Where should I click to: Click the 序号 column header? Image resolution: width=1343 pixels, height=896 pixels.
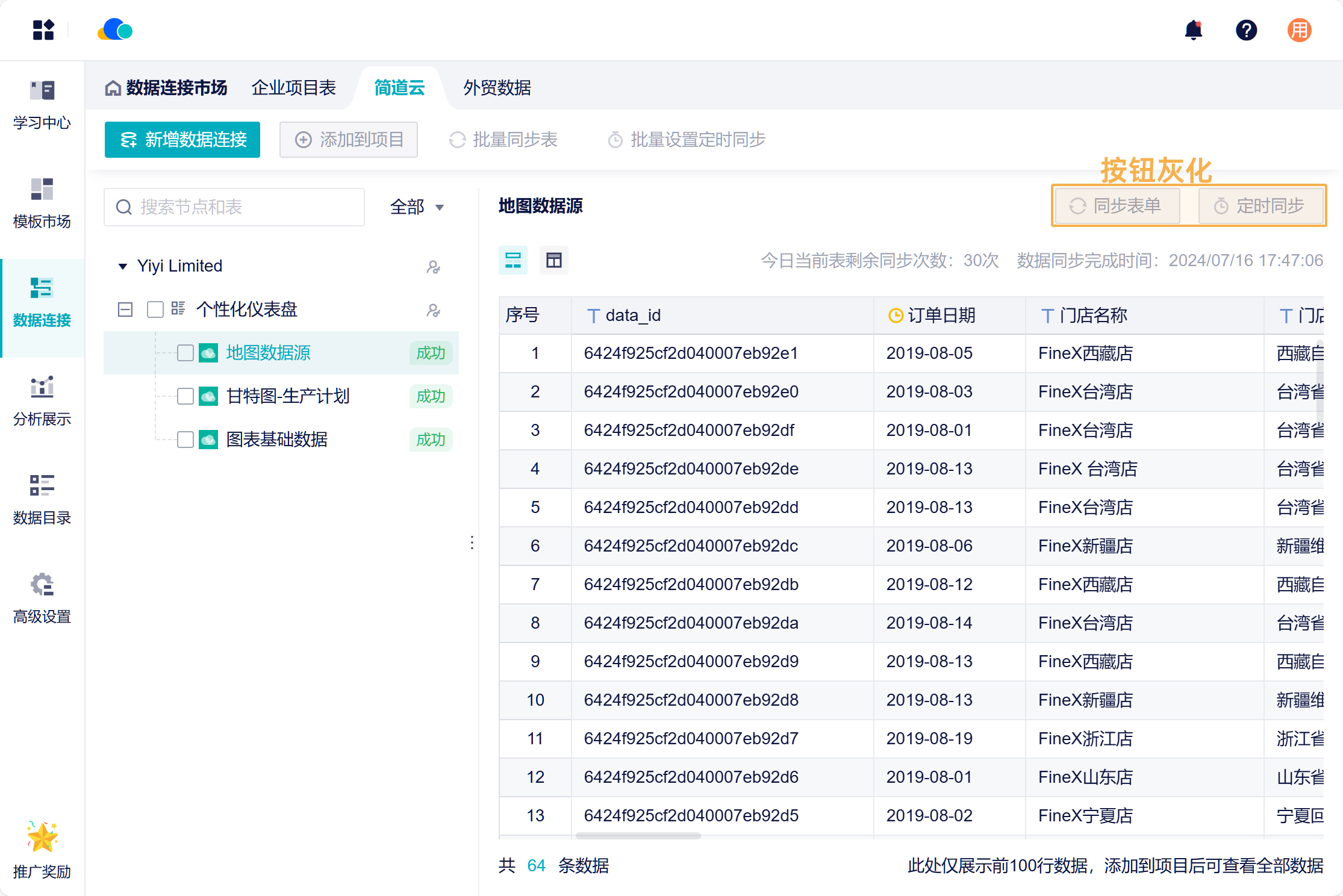[x=535, y=316]
